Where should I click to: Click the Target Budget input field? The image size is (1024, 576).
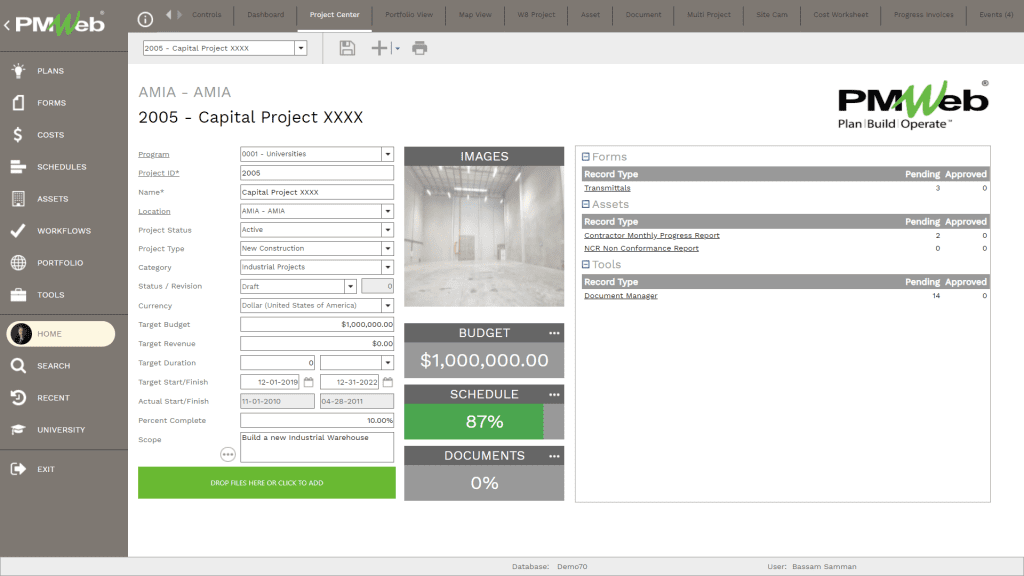tap(317, 325)
